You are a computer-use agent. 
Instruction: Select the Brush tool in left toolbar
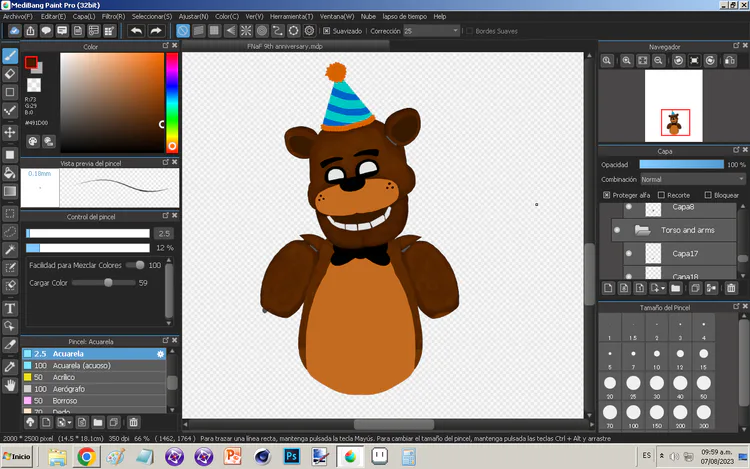tap(10, 56)
